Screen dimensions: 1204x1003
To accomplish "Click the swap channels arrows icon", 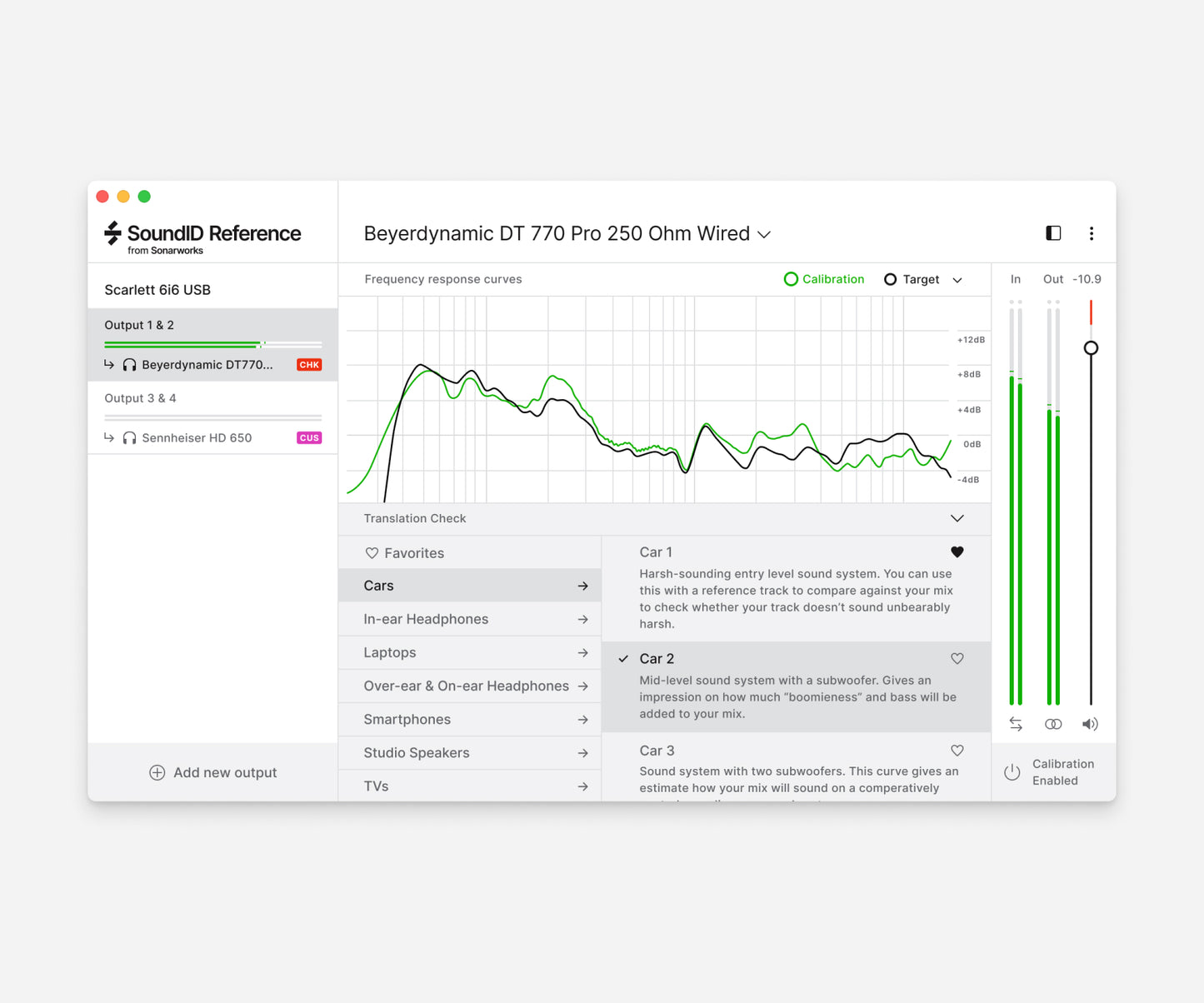I will [x=1015, y=724].
